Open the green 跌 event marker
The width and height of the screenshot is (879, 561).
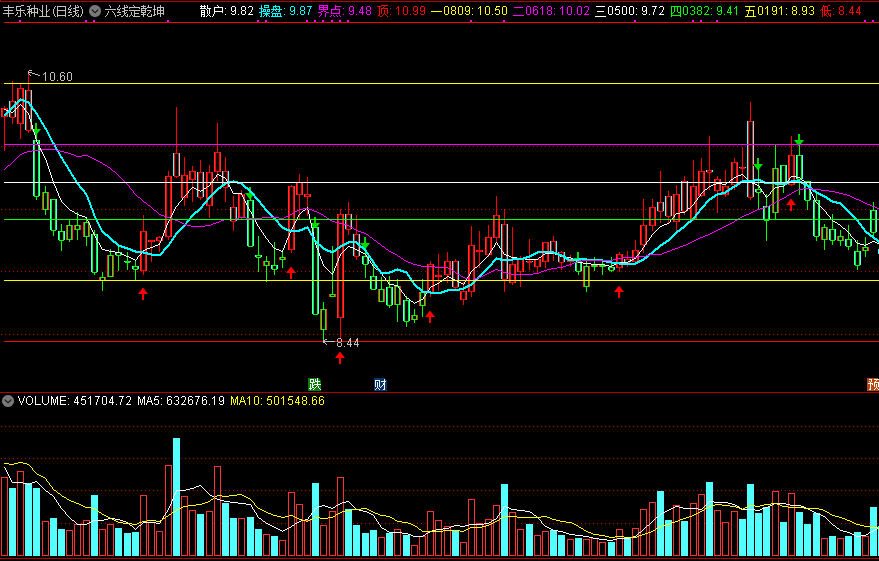[315, 384]
